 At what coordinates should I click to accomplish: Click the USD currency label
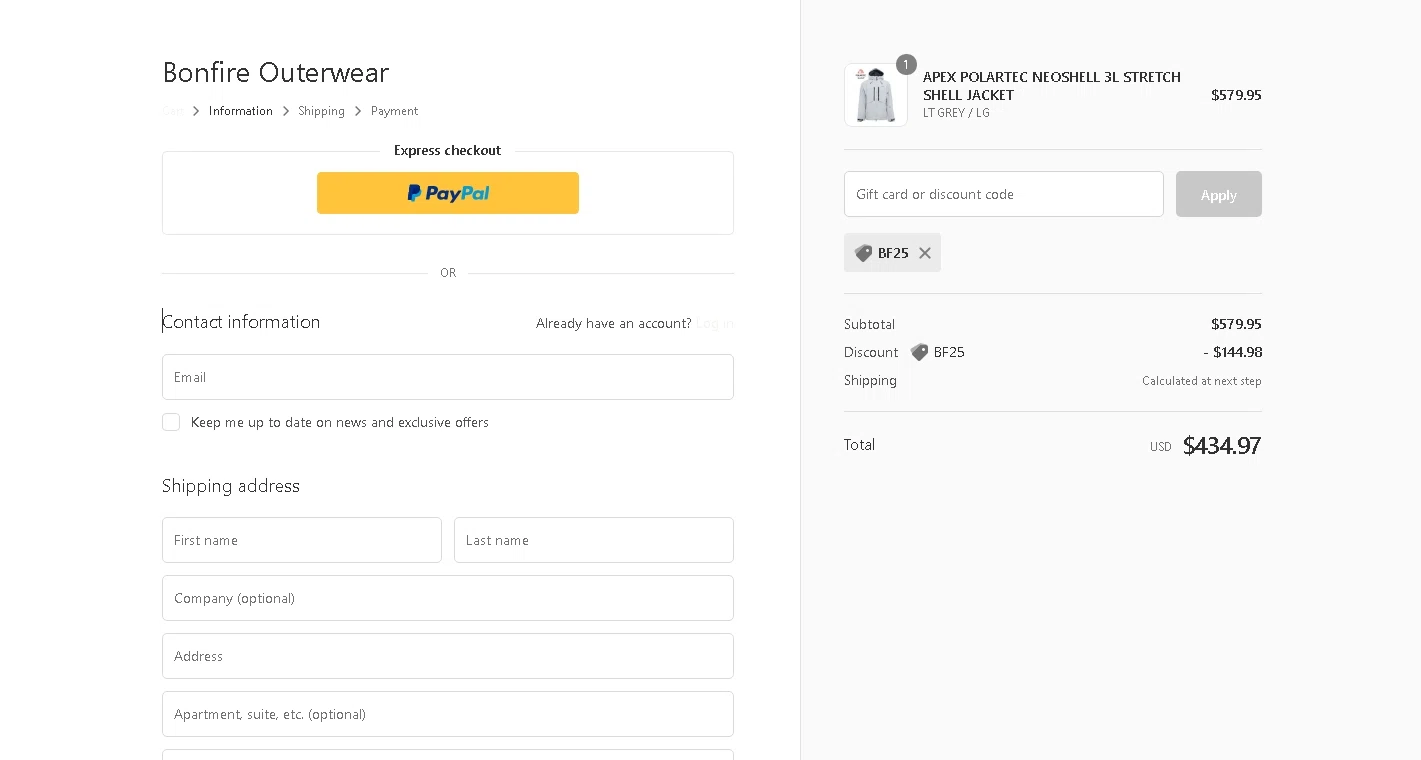[1160, 447]
